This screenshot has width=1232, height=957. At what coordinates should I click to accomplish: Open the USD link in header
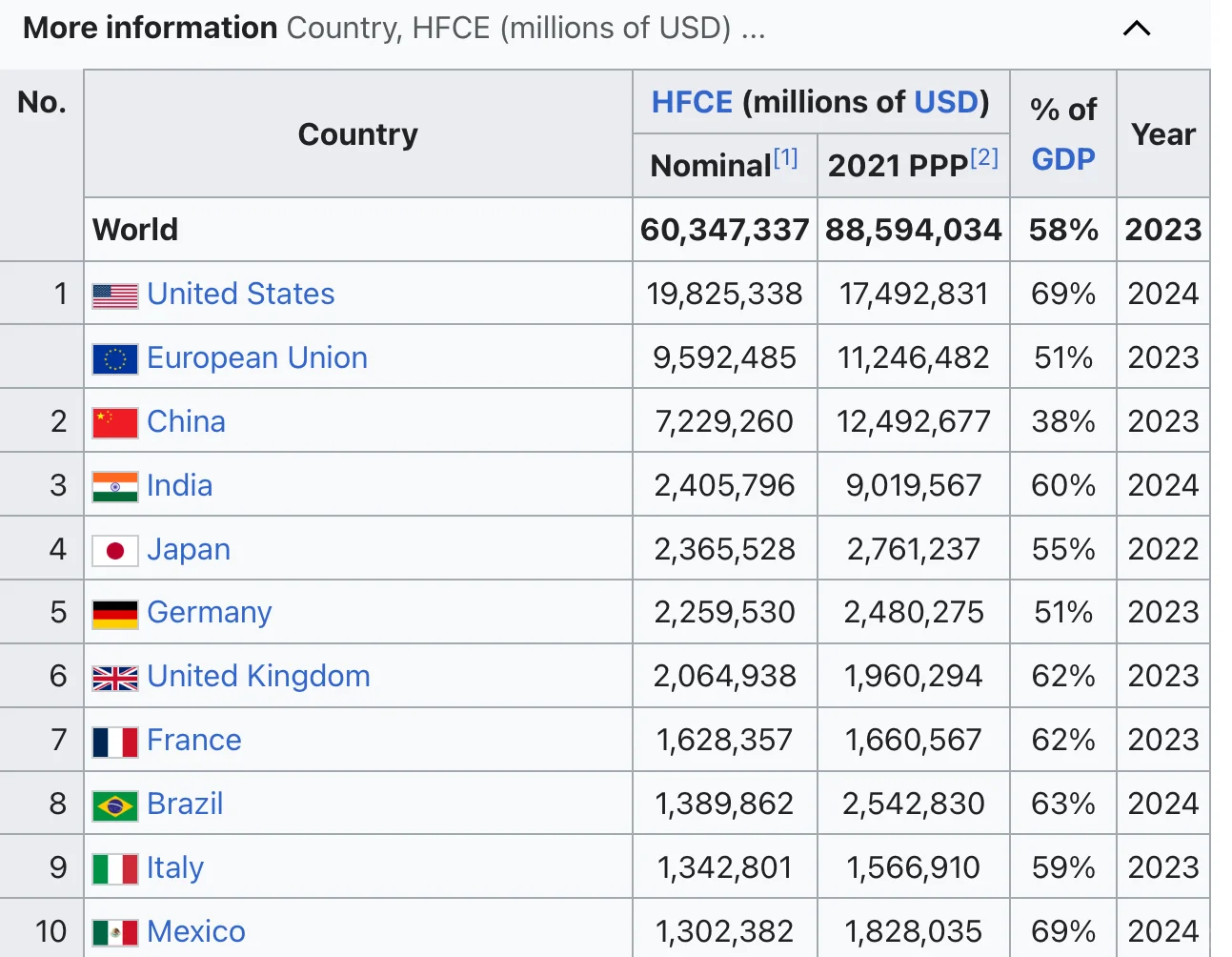[946, 102]
